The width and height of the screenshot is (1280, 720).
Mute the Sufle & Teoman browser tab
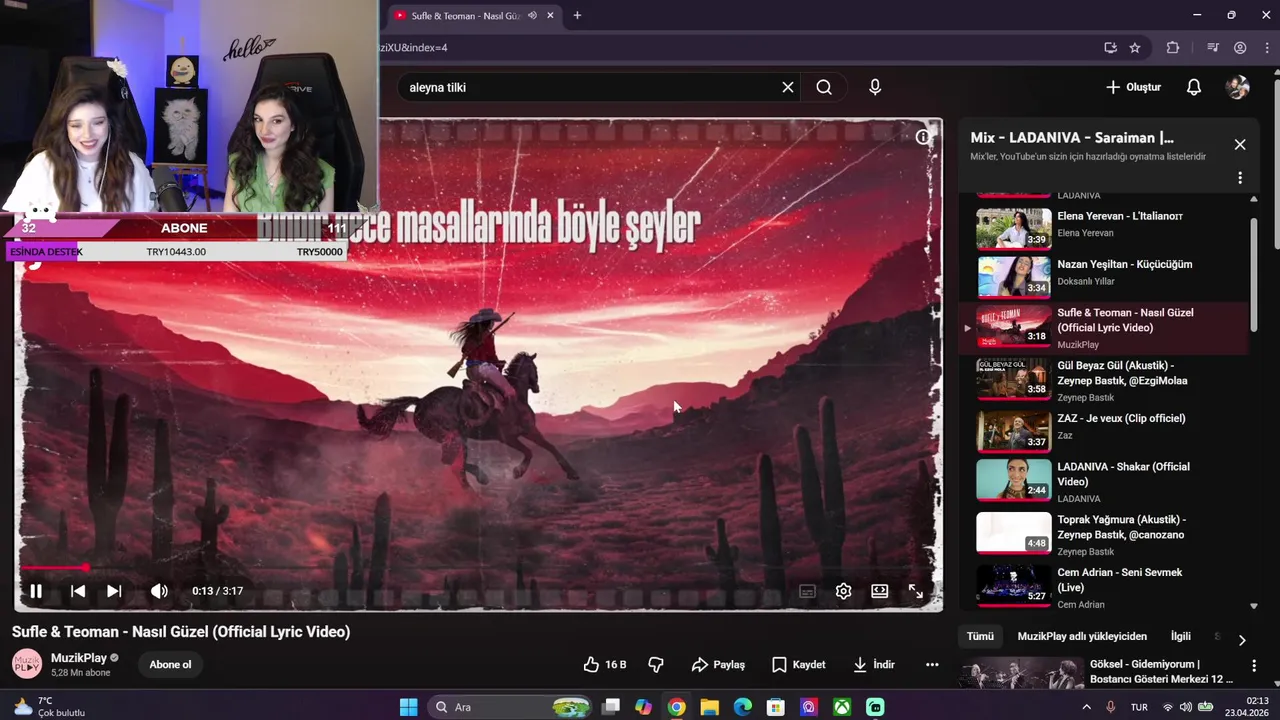(x=532, y=15)
